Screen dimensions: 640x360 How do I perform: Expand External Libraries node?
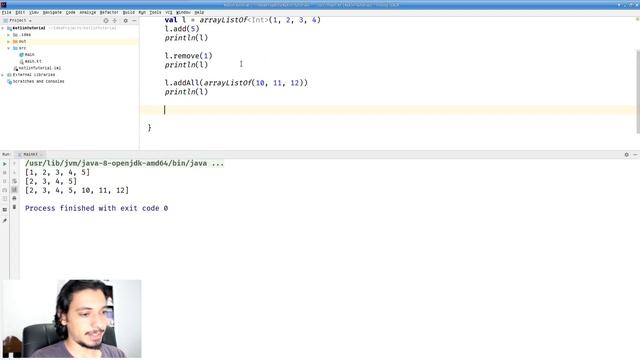[3, 75]
